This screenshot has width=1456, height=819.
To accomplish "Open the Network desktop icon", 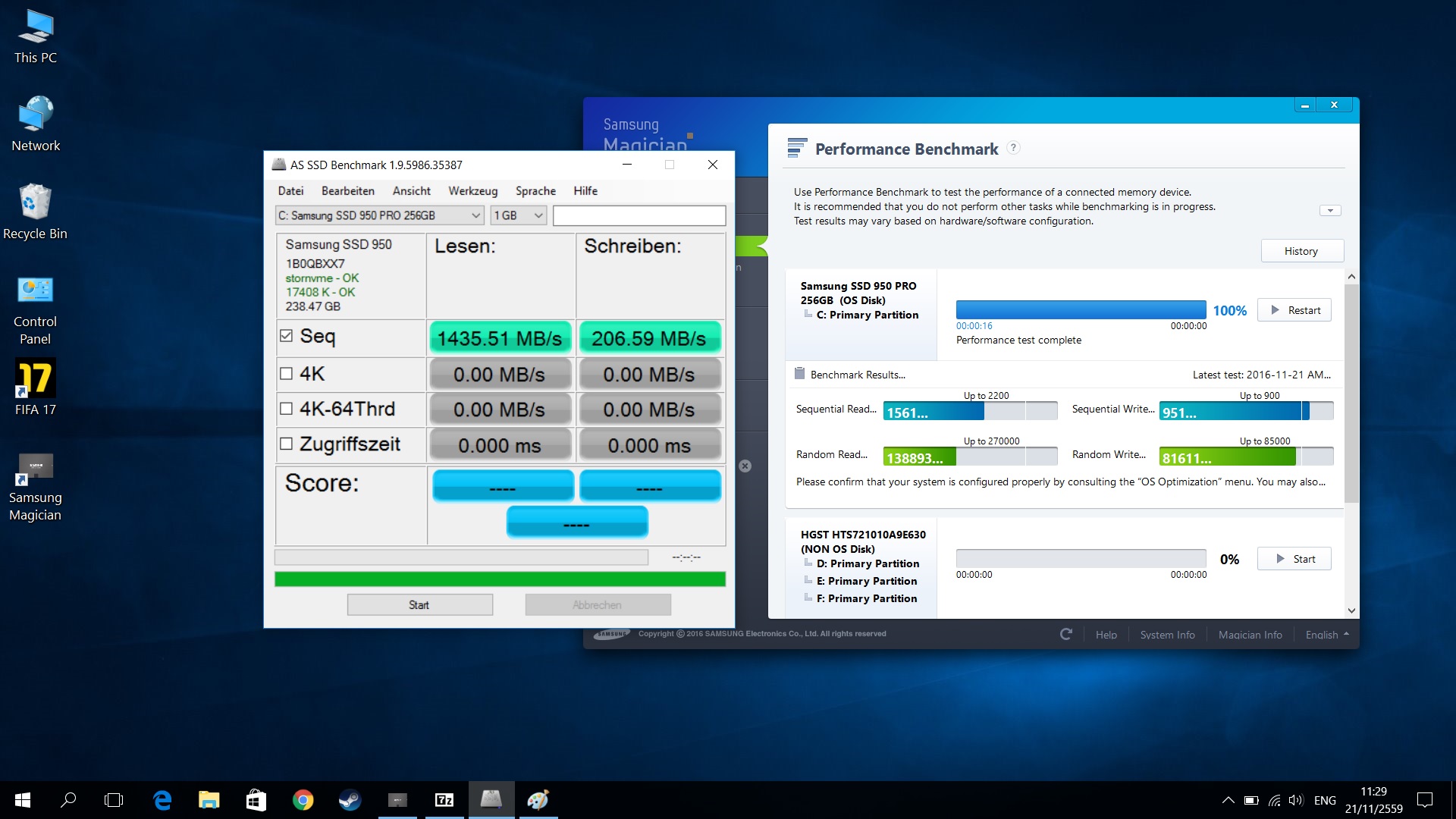I will (x=36, y=124).
